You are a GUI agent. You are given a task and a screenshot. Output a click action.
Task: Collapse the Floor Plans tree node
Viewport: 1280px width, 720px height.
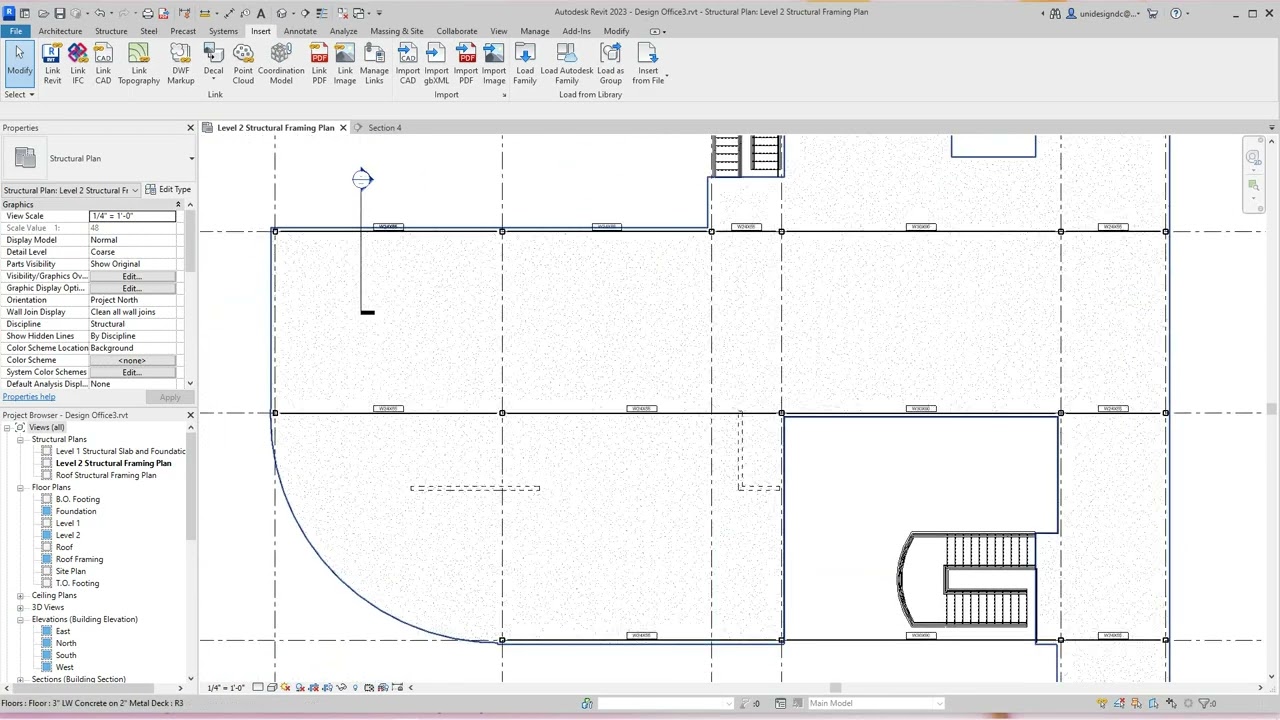pyautogui.click(x=20, y=487)
